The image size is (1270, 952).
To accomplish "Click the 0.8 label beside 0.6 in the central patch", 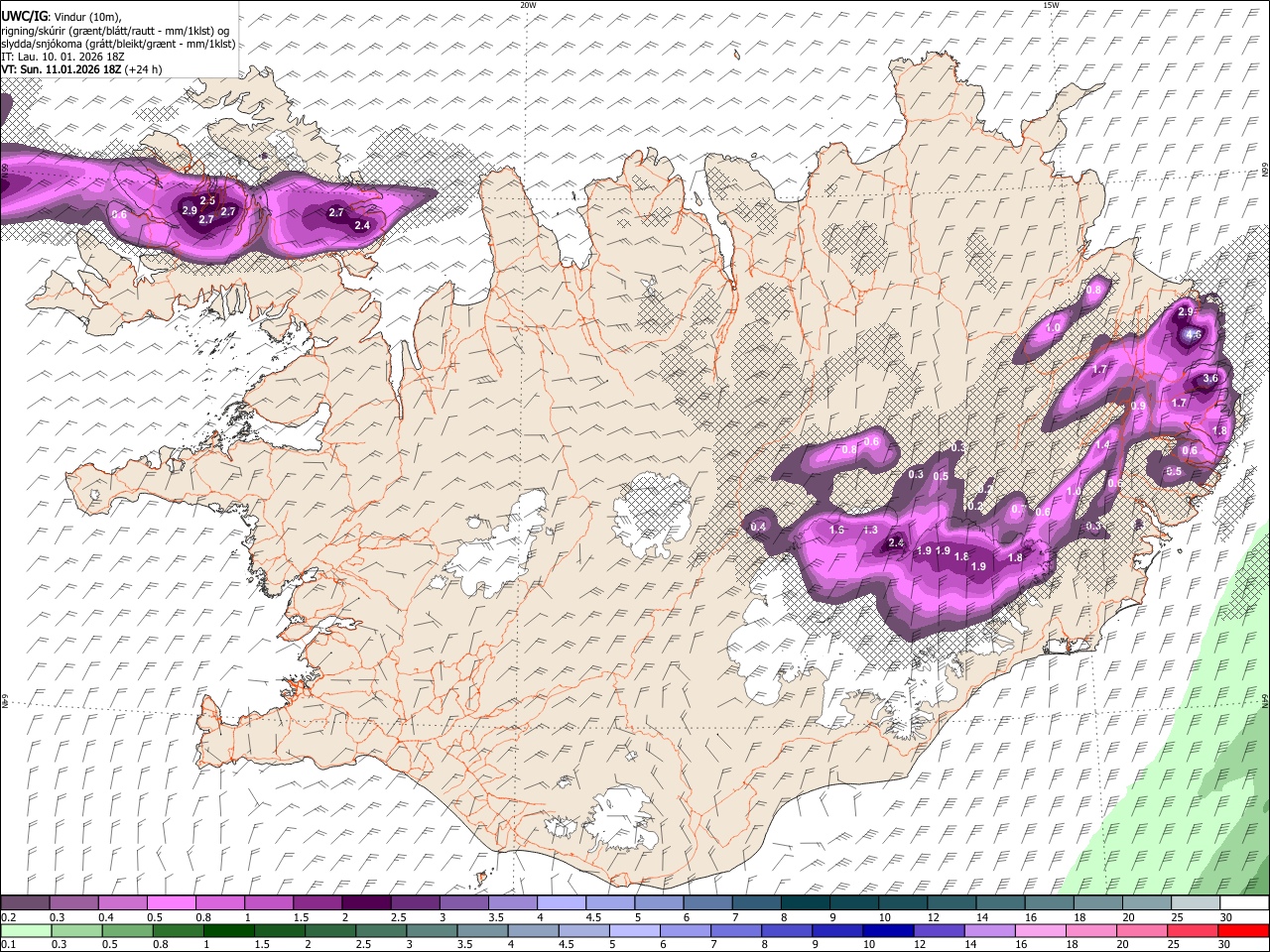I will click(x=849, y=449).
